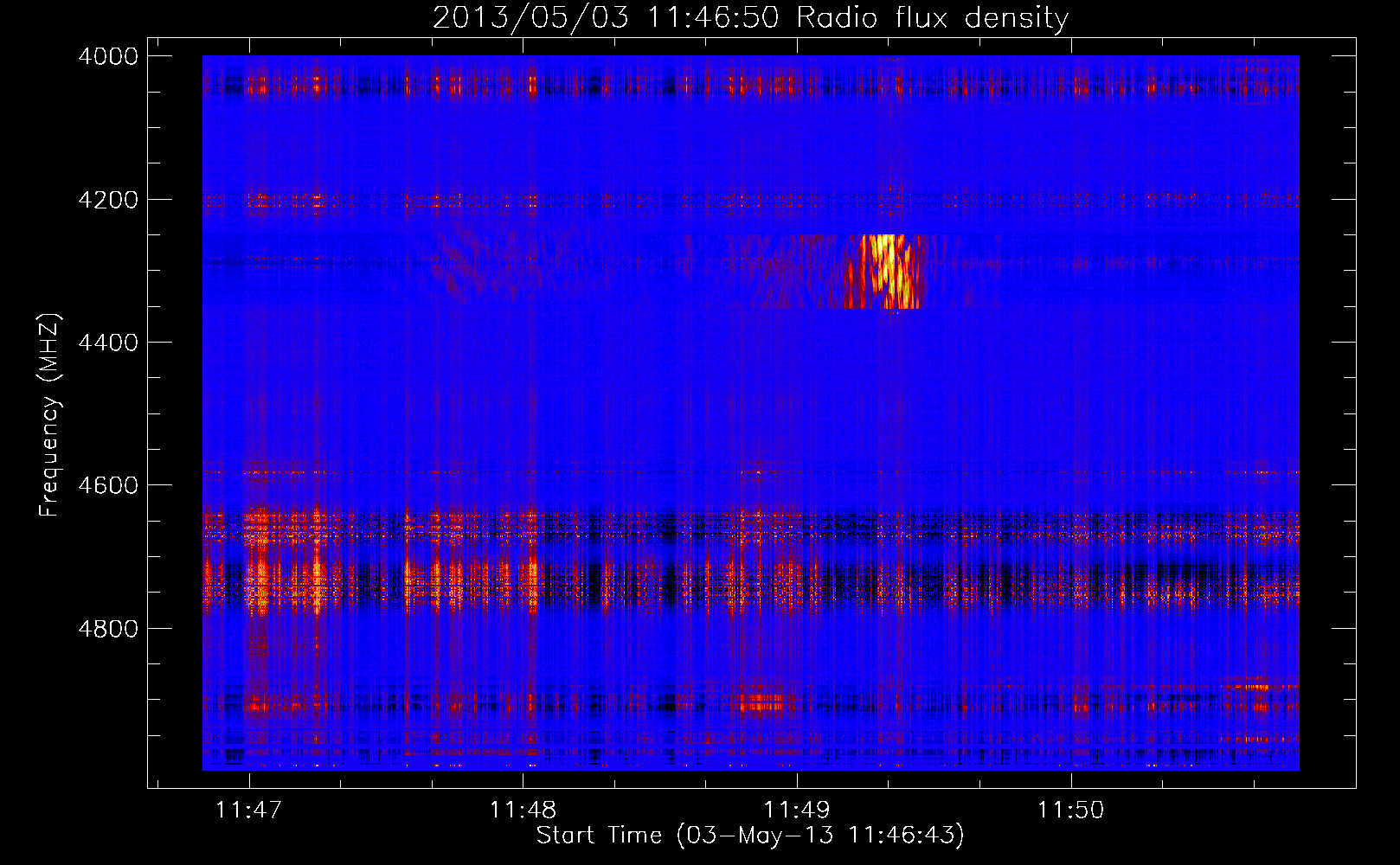Select the 4200 frequency tick label
This screenshot has height=865, width=1400.
[108, 200]
